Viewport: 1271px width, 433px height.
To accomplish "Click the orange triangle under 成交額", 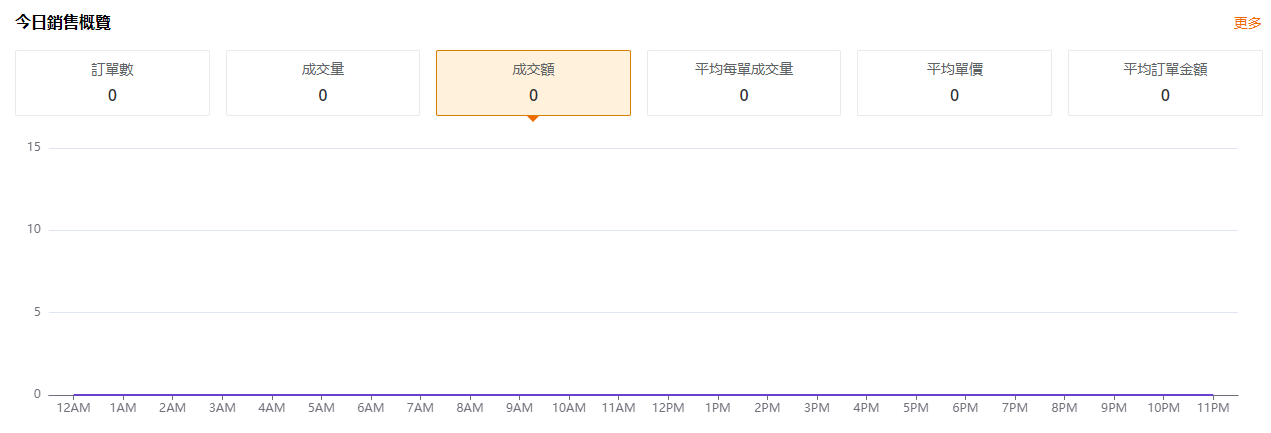I will click(533, 119).
